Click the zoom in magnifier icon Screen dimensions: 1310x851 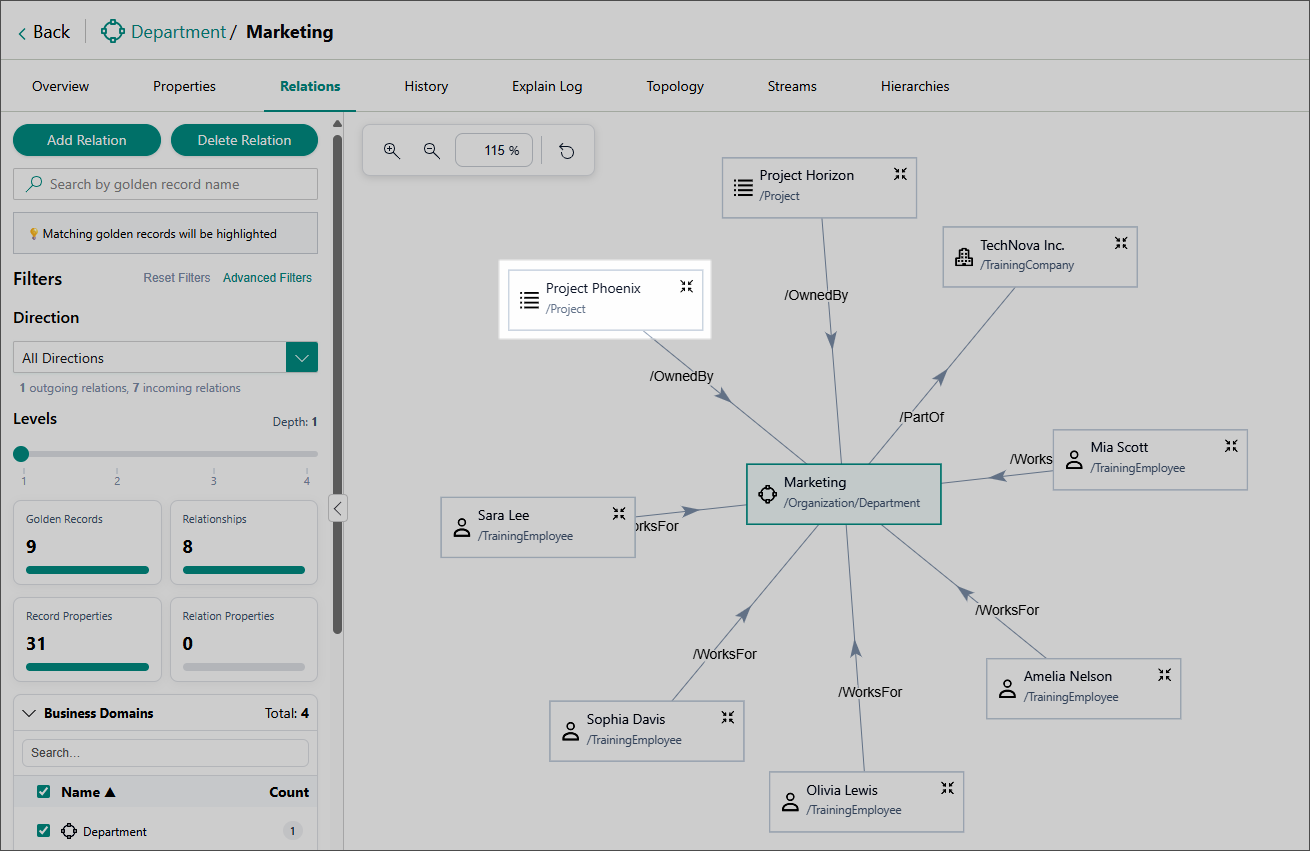click(392, 151)
